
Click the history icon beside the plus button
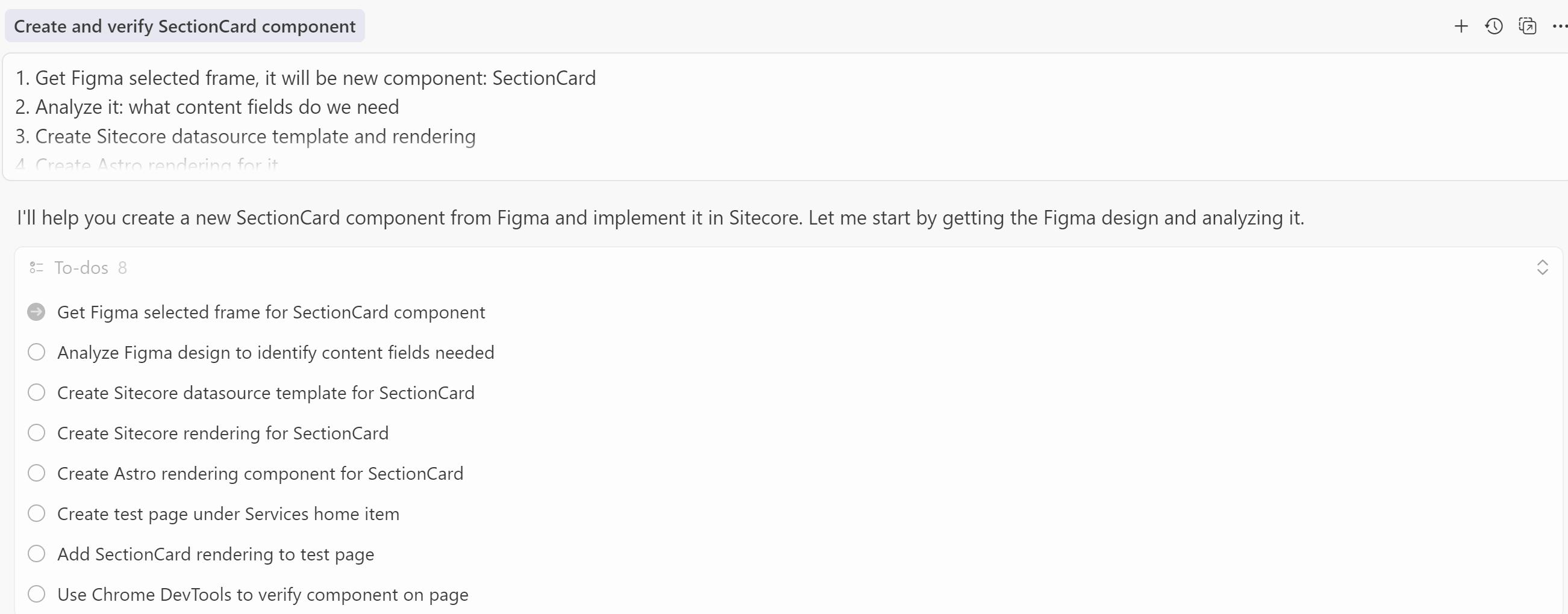(x=1495, y=26)
